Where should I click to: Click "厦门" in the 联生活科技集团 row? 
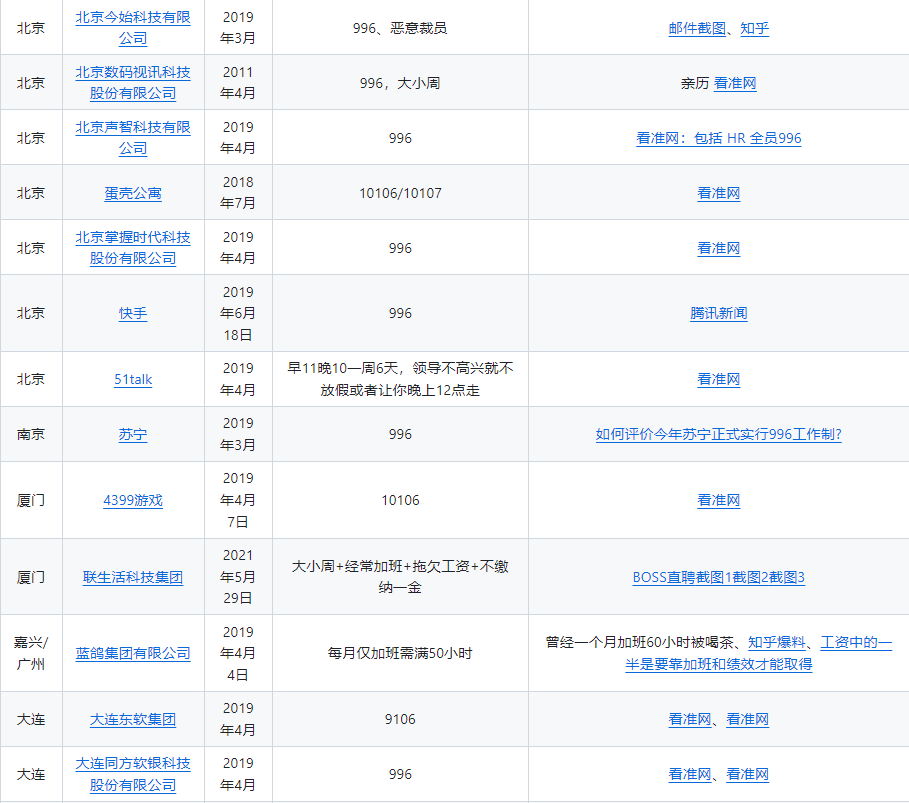click(31, 577)
